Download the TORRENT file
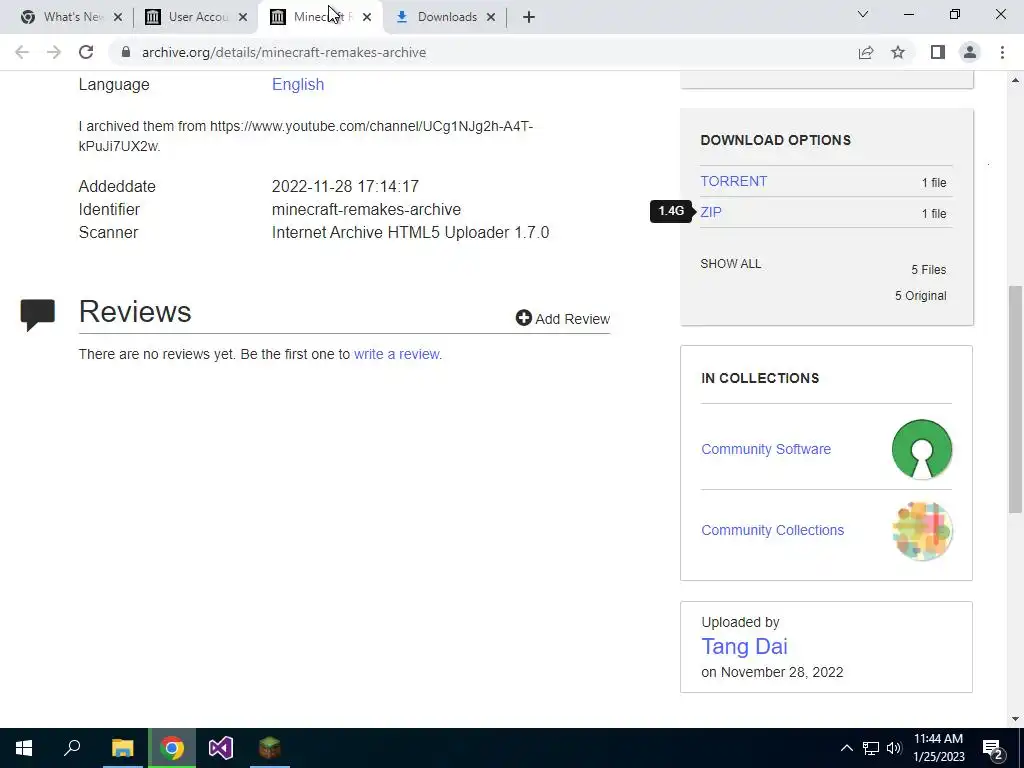 (x=733, y=181)
